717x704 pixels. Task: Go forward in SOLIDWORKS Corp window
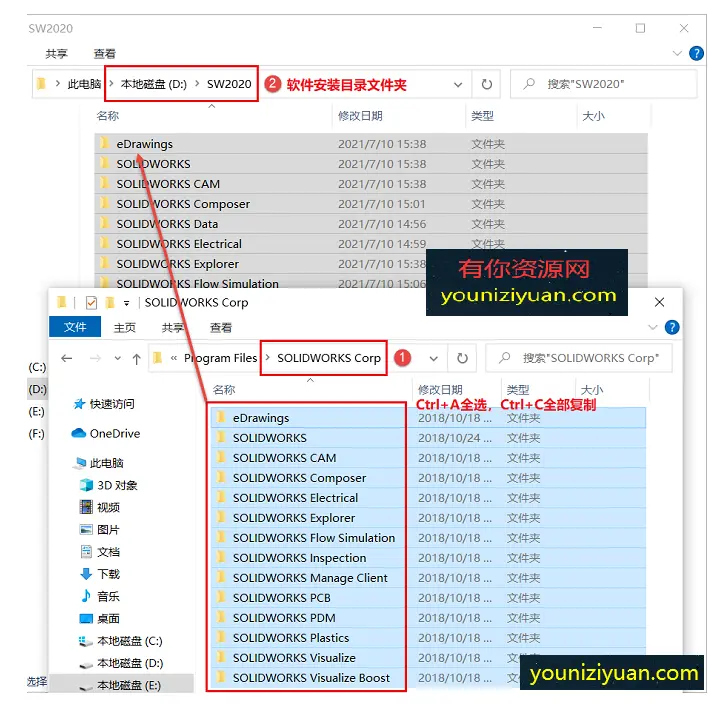[95, 358]
